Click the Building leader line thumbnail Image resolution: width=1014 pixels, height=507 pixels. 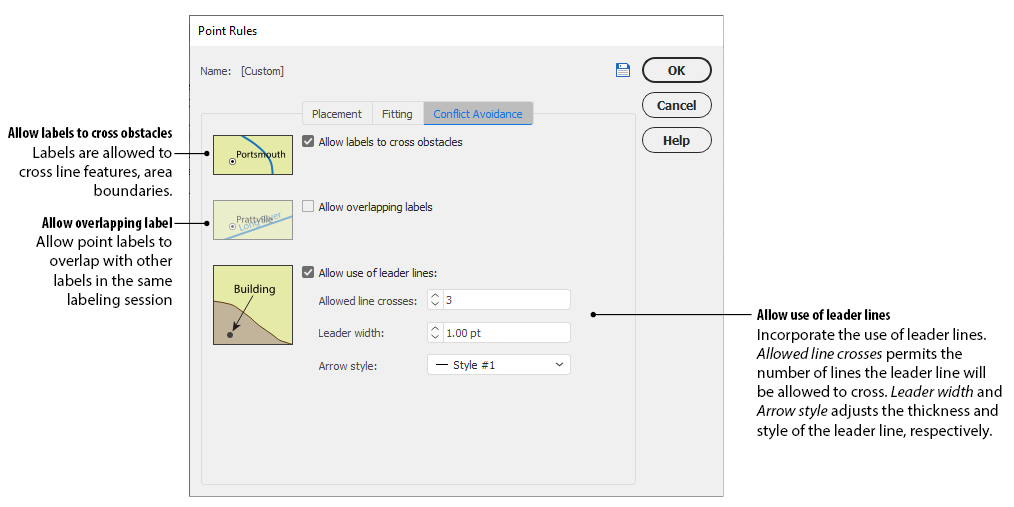253,305
